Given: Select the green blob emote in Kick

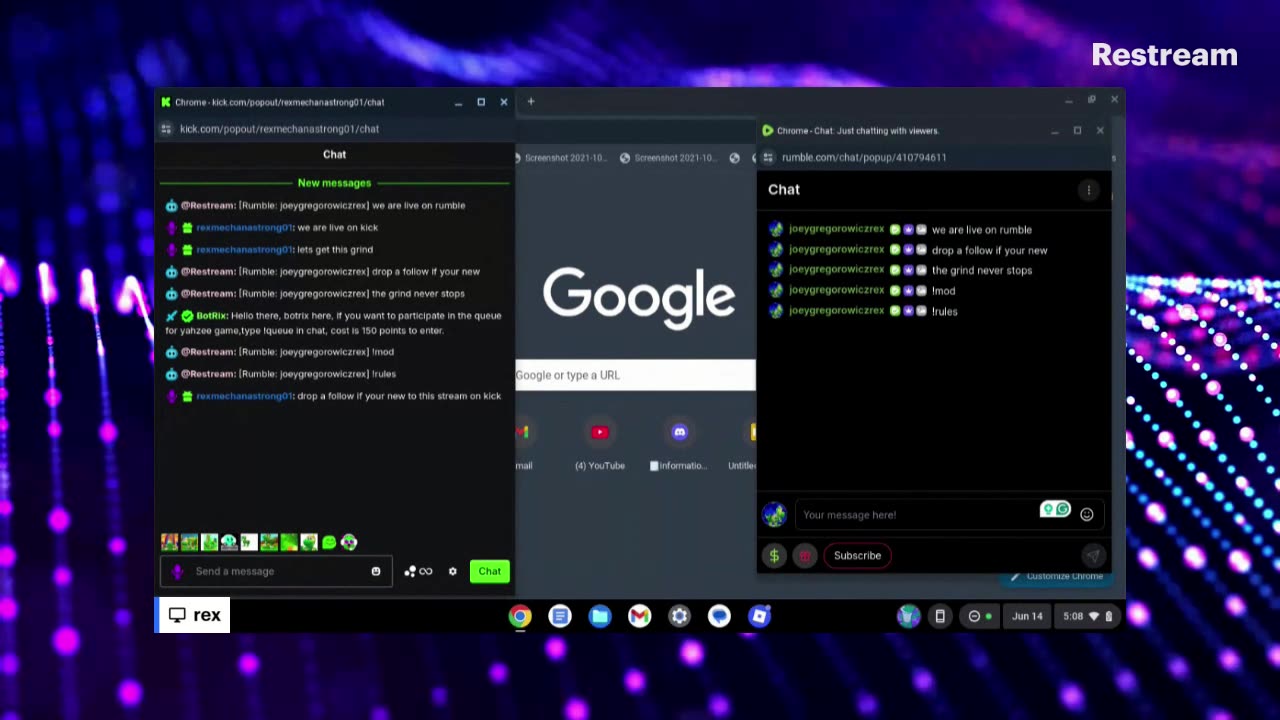Looking at the screenshot, I should (x=329, y=542).
